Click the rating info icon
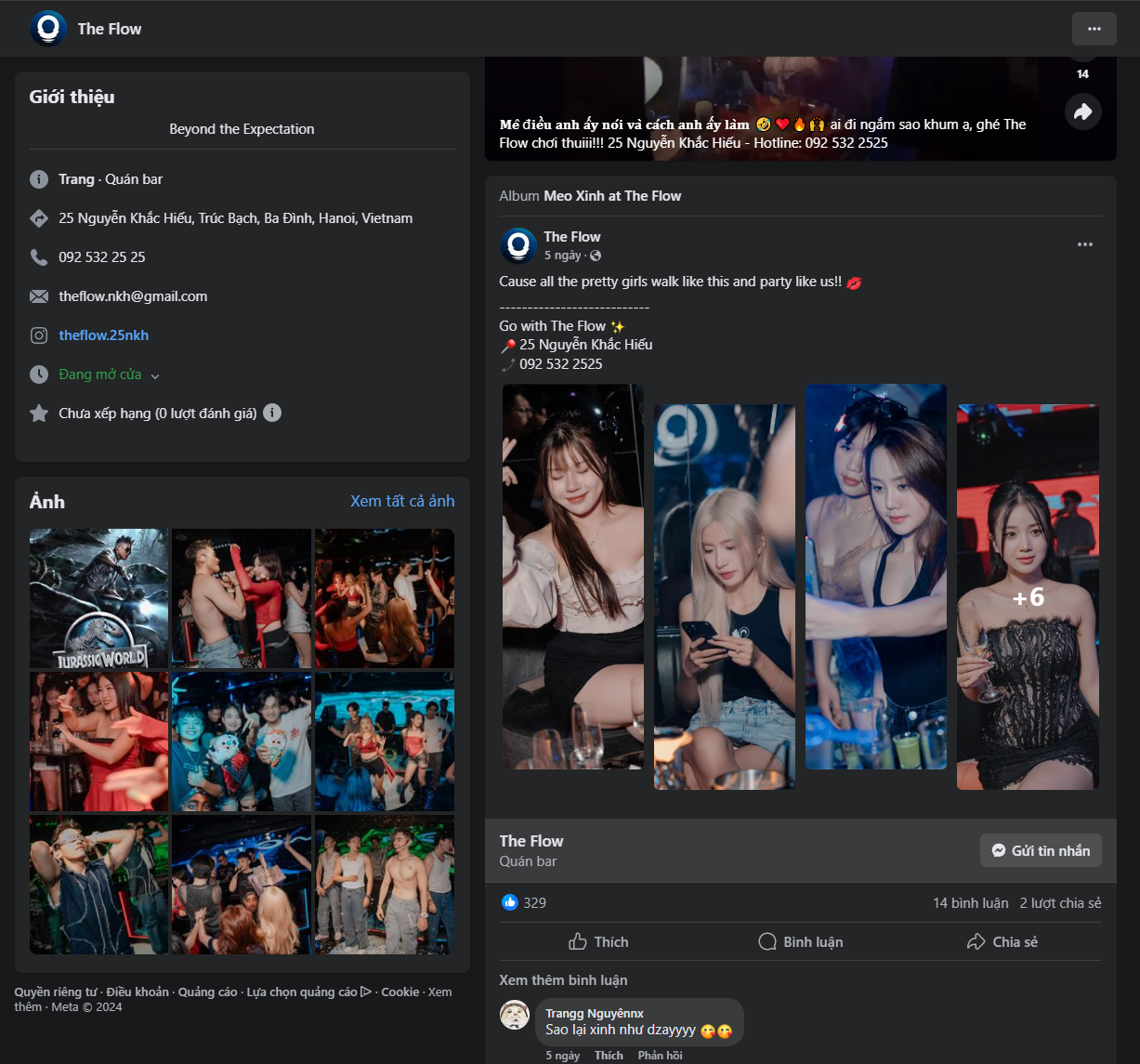This screenshot has height=1064, width=1140. 272,413
